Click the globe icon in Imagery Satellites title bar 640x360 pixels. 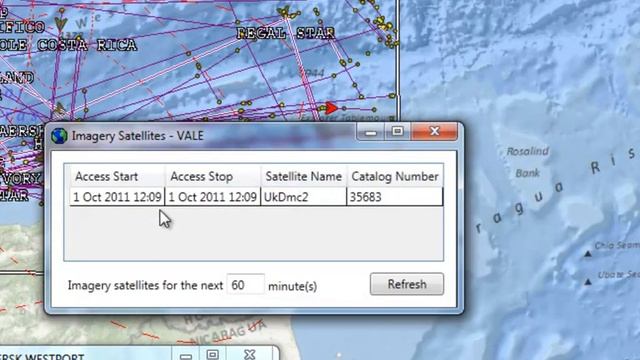click(59, 136)
